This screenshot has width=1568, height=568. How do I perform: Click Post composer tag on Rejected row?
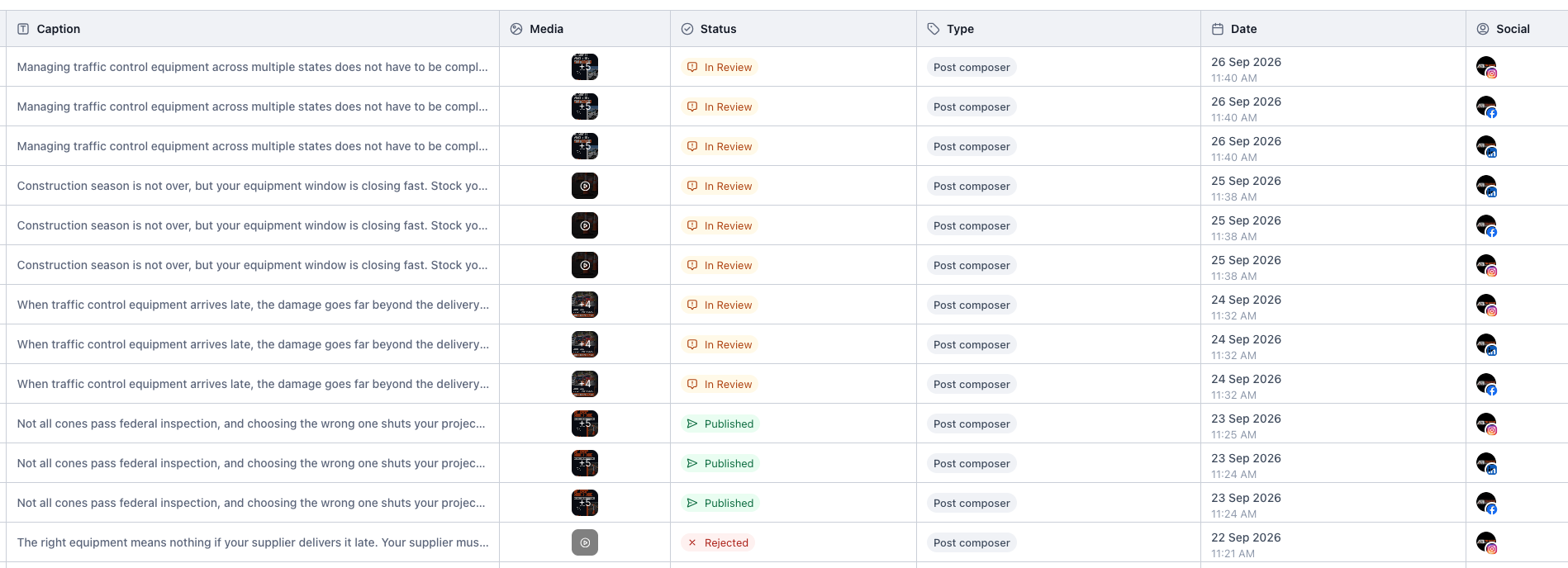pyautogui.click(x=972, y=542)
